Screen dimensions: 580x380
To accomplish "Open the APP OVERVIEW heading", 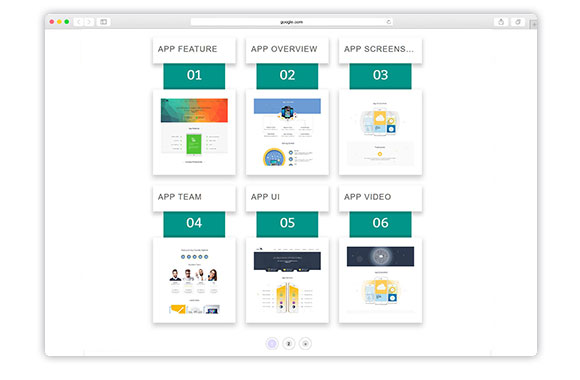I will (x=284, y=49).
